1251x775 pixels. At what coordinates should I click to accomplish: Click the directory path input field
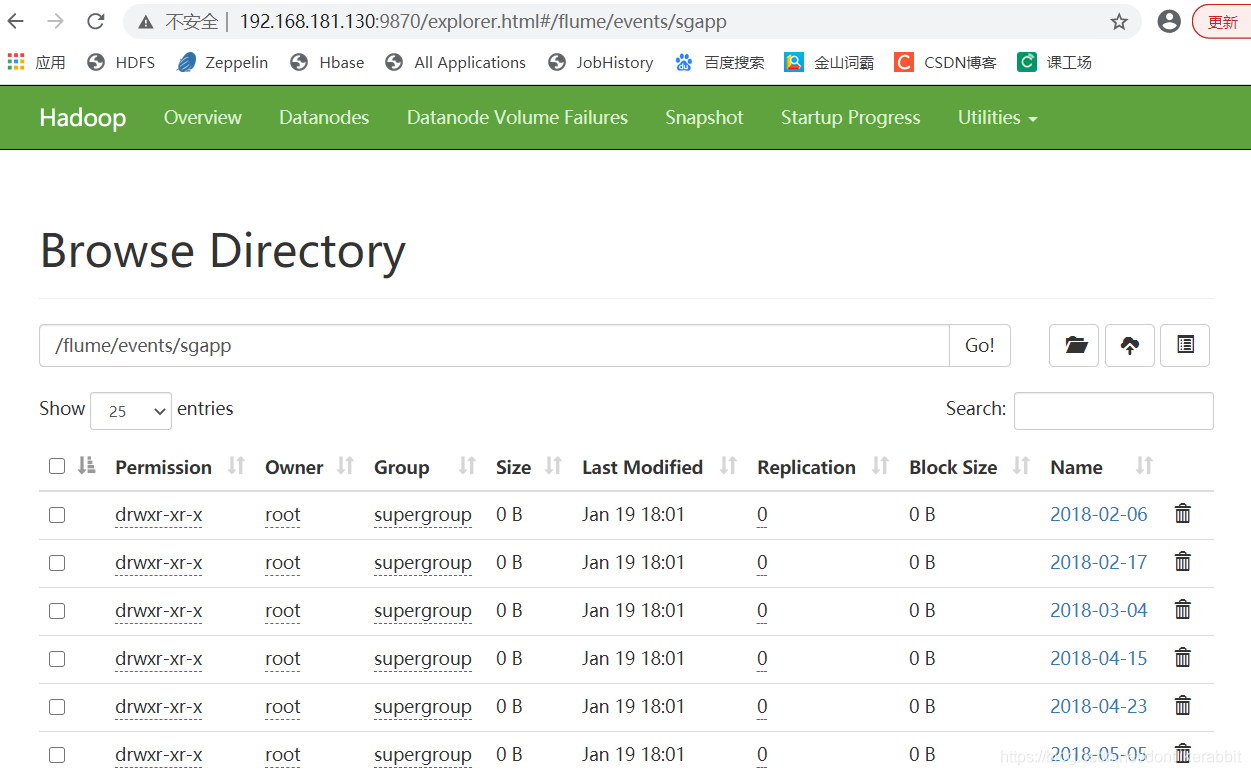pos(494,345)
